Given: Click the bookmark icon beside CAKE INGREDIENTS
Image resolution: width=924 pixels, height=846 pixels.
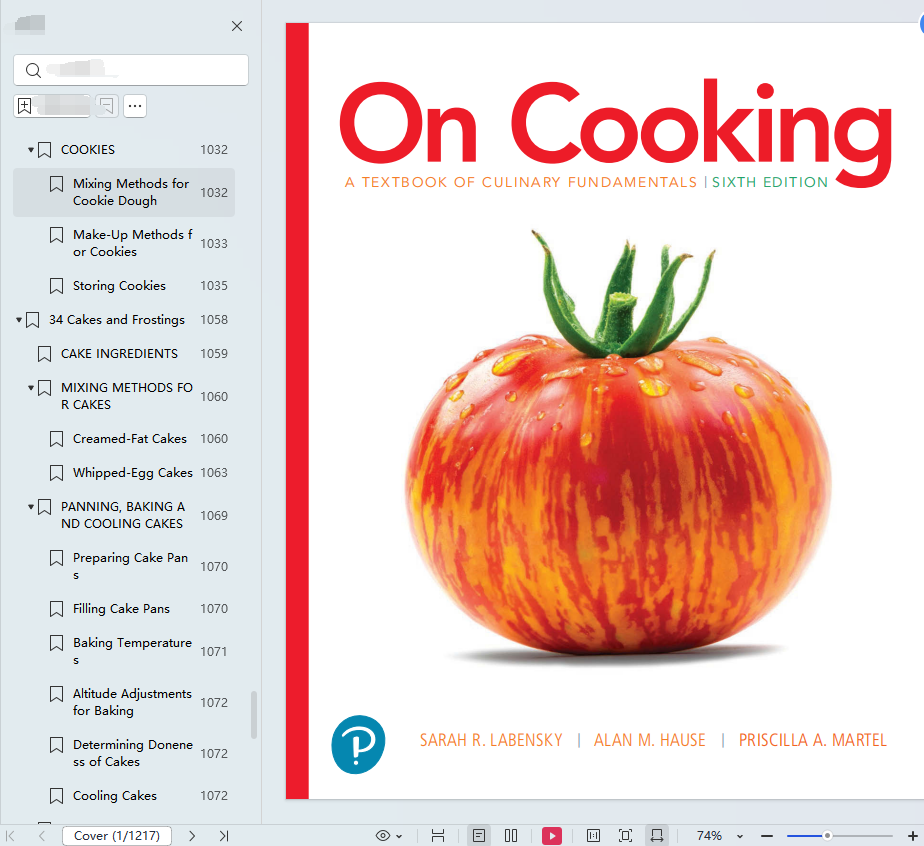Looking at the screenshot, I should coord(44,354).
